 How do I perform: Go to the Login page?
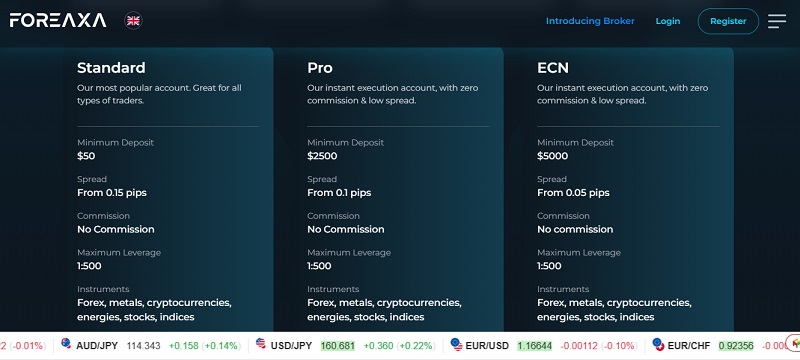667,21
